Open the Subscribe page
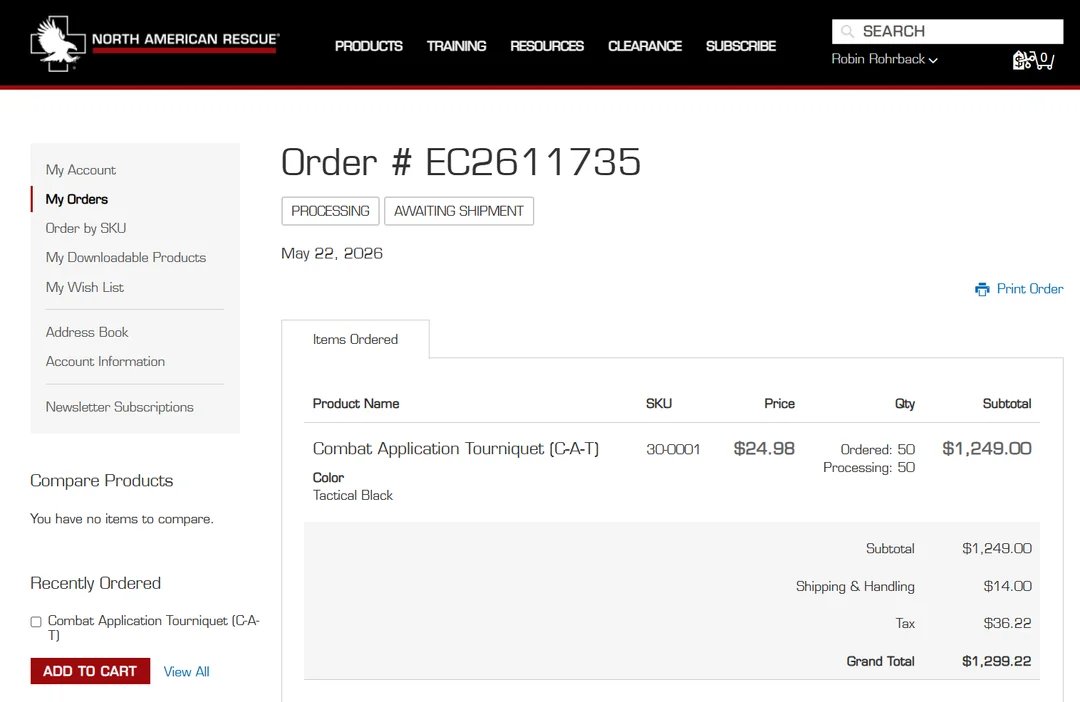Screen dimensions: 1080x702 [740, 46]
